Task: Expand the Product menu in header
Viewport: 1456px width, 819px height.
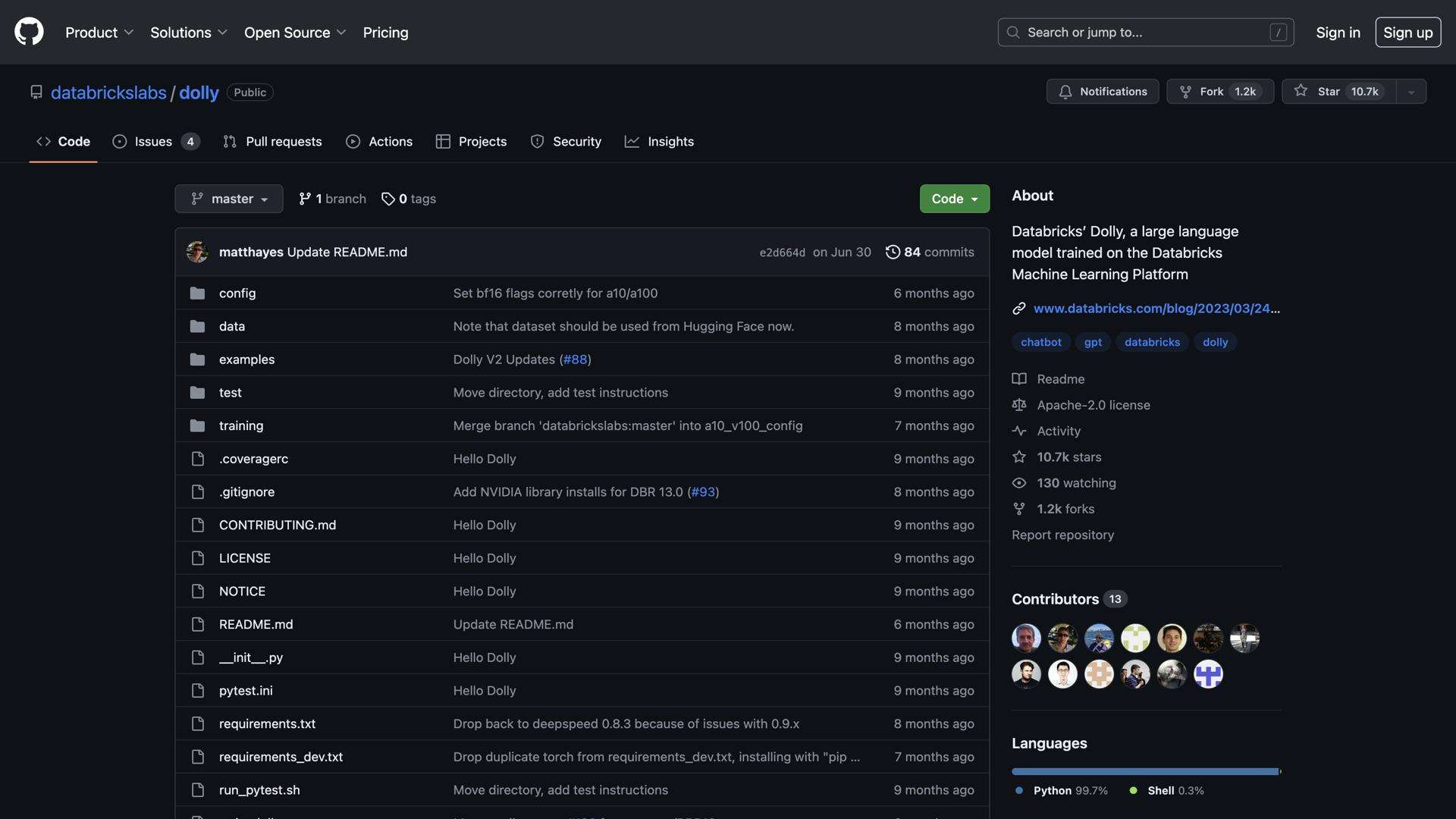Action: click(99, 33)
